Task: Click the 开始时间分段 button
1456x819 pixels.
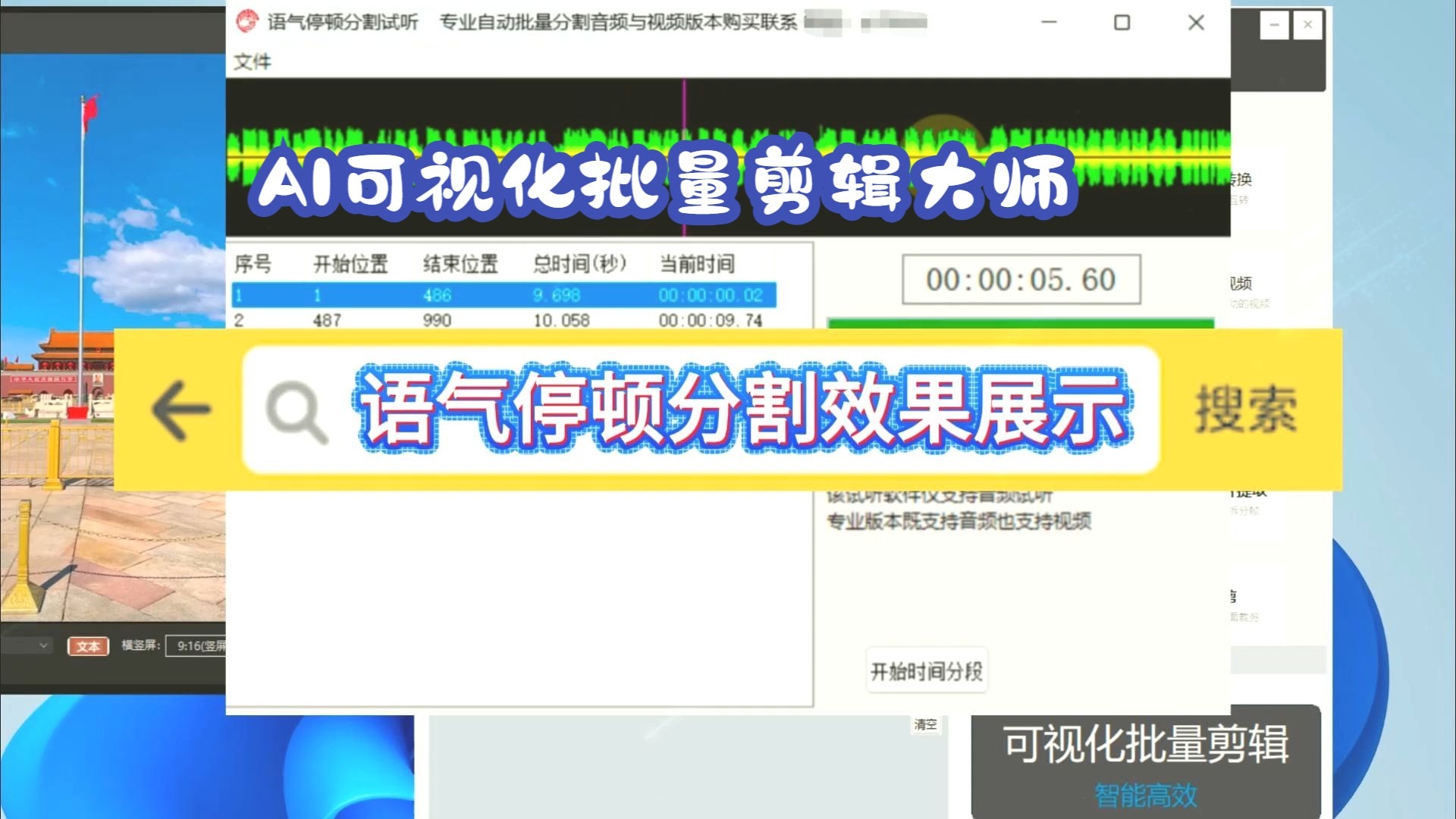Action: click(x=927, y=671)
